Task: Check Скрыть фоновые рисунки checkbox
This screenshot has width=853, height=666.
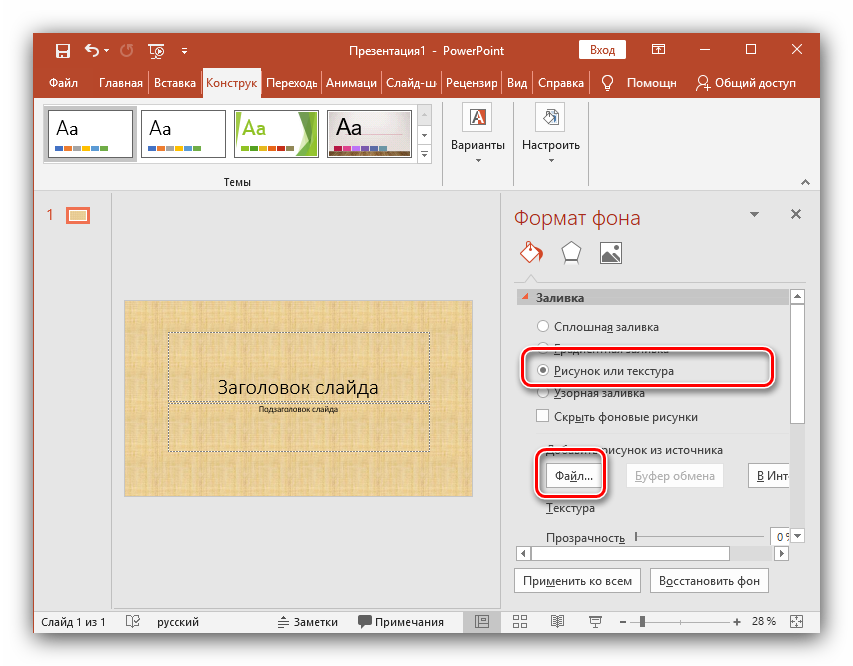Action: [x=542, y=416]
